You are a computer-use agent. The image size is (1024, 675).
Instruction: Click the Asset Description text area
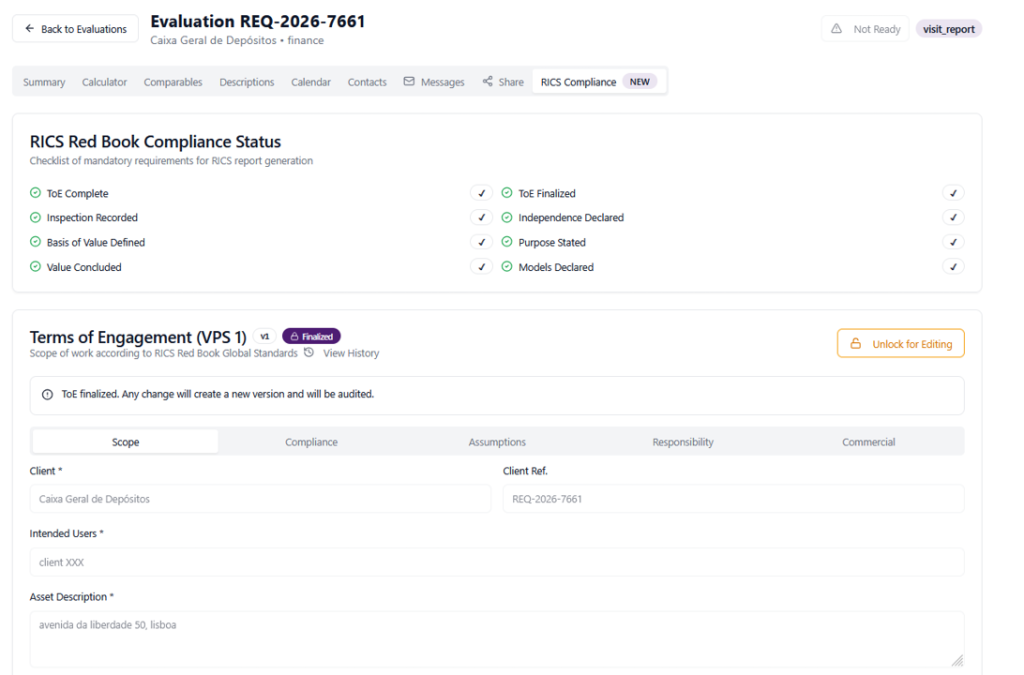click(x=497, y=639)
